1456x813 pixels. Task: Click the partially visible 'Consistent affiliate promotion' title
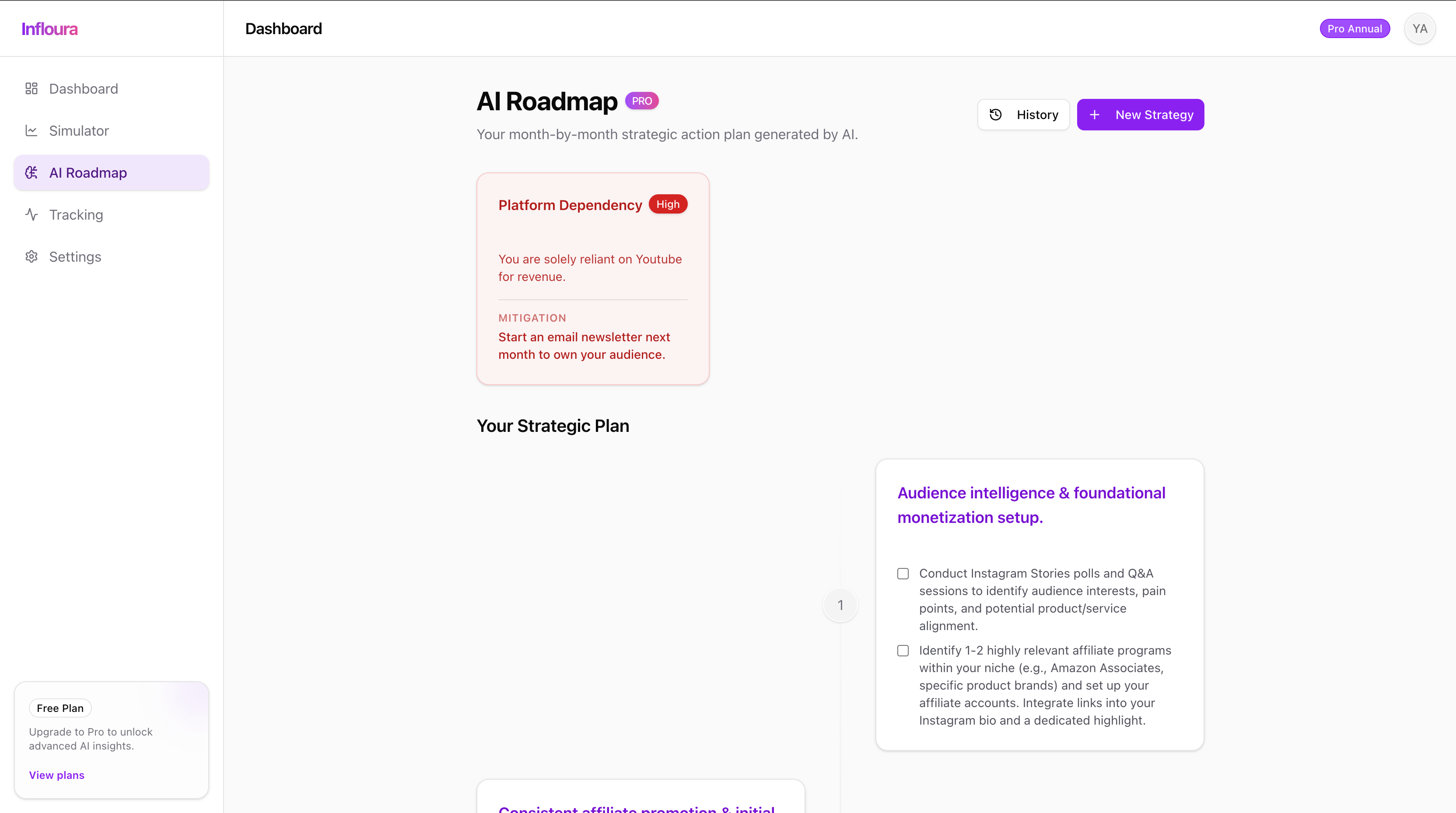click(637, 809)
